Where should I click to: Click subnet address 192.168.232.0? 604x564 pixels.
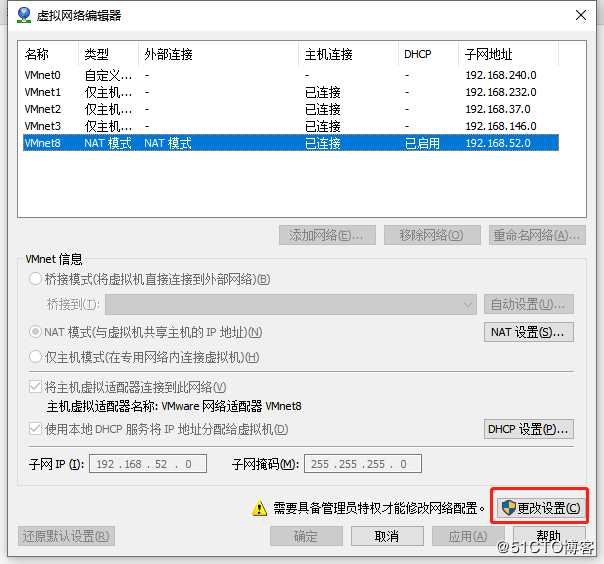tap(501, 92)
